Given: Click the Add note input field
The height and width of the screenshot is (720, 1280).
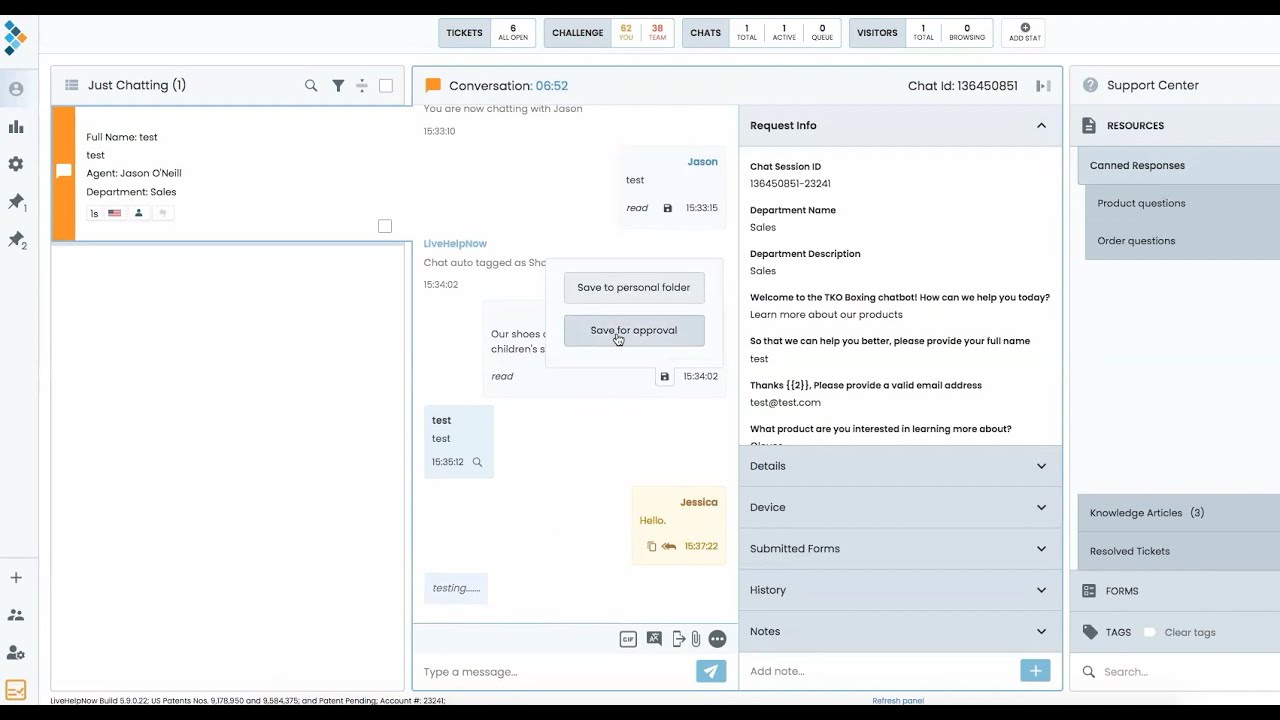Looking at the screenshot, I should point(880,671).
